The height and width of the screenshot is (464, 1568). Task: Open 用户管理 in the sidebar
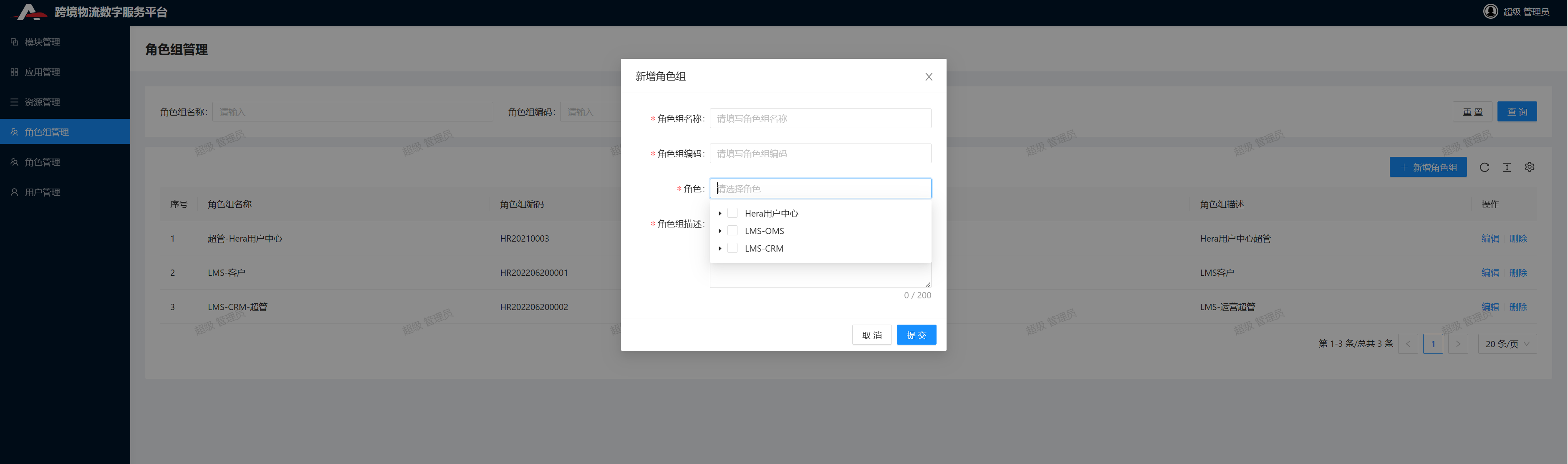point(65,192)
